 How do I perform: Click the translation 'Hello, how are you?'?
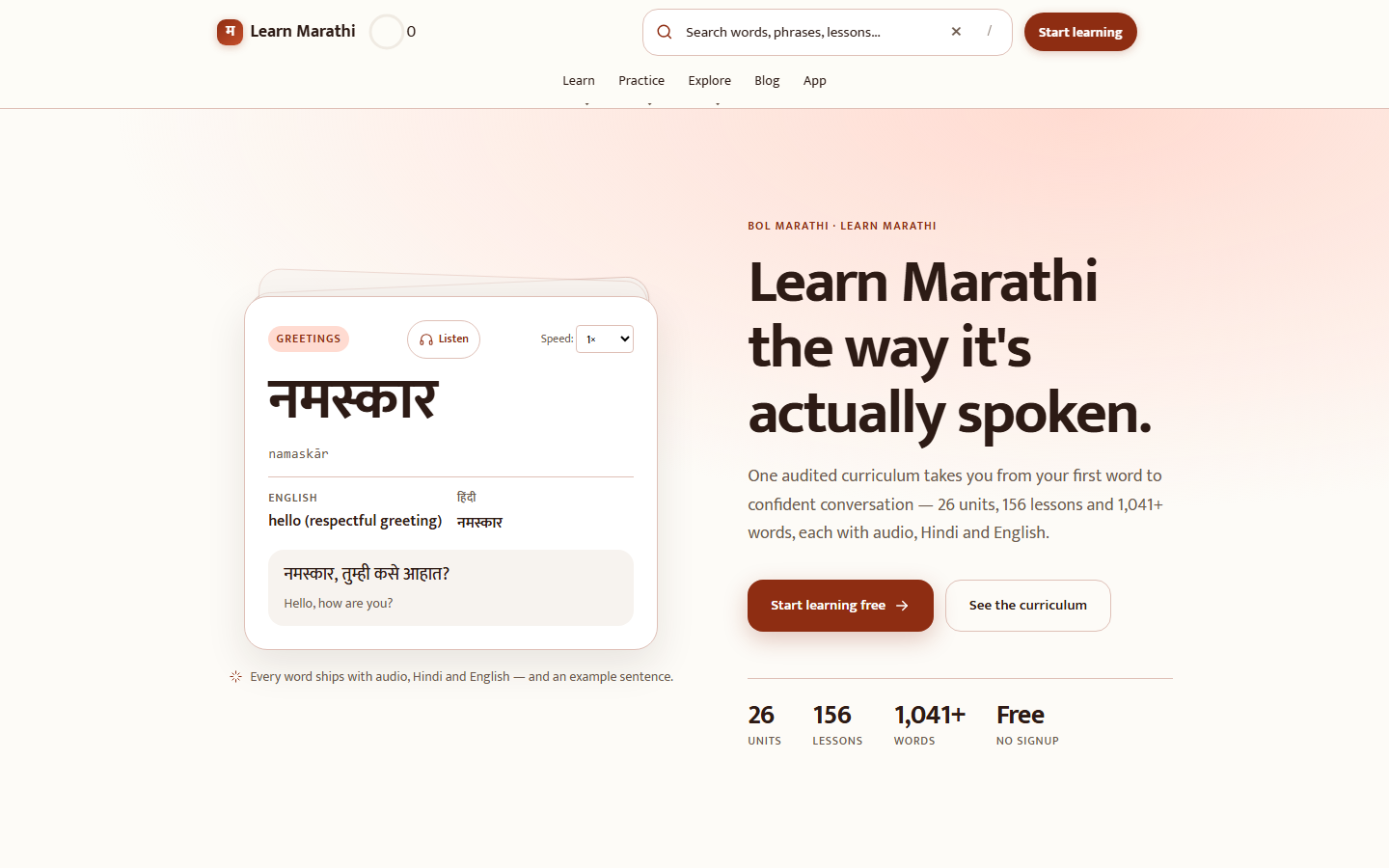339,604
